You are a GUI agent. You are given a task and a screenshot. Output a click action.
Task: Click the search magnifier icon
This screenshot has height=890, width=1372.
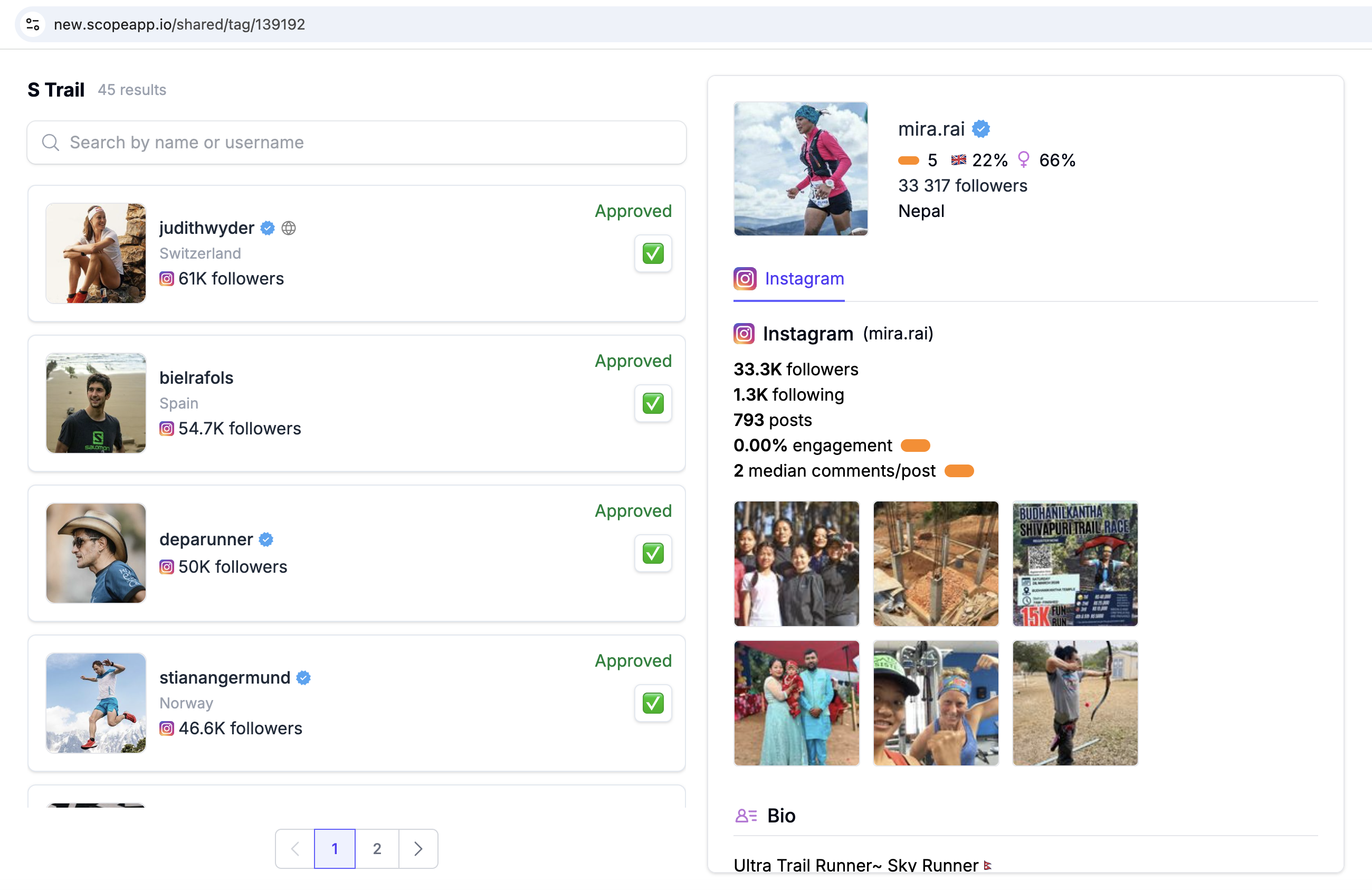[51, 143]
